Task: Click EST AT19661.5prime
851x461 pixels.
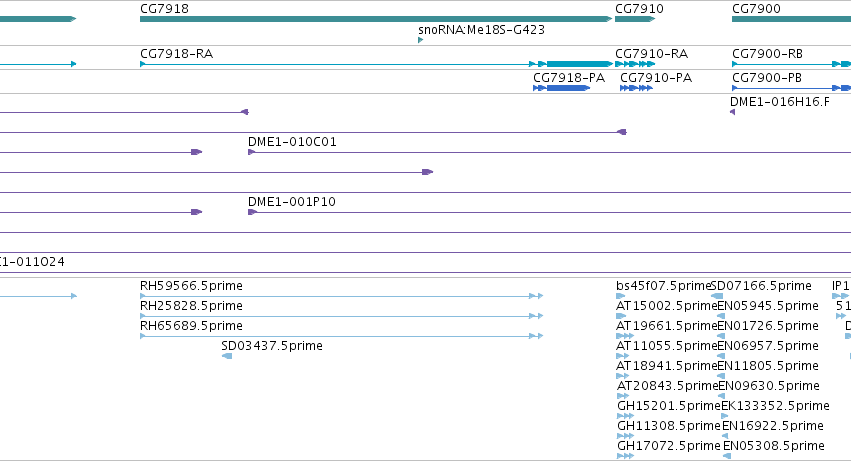Action: click(x=667, y=326)
